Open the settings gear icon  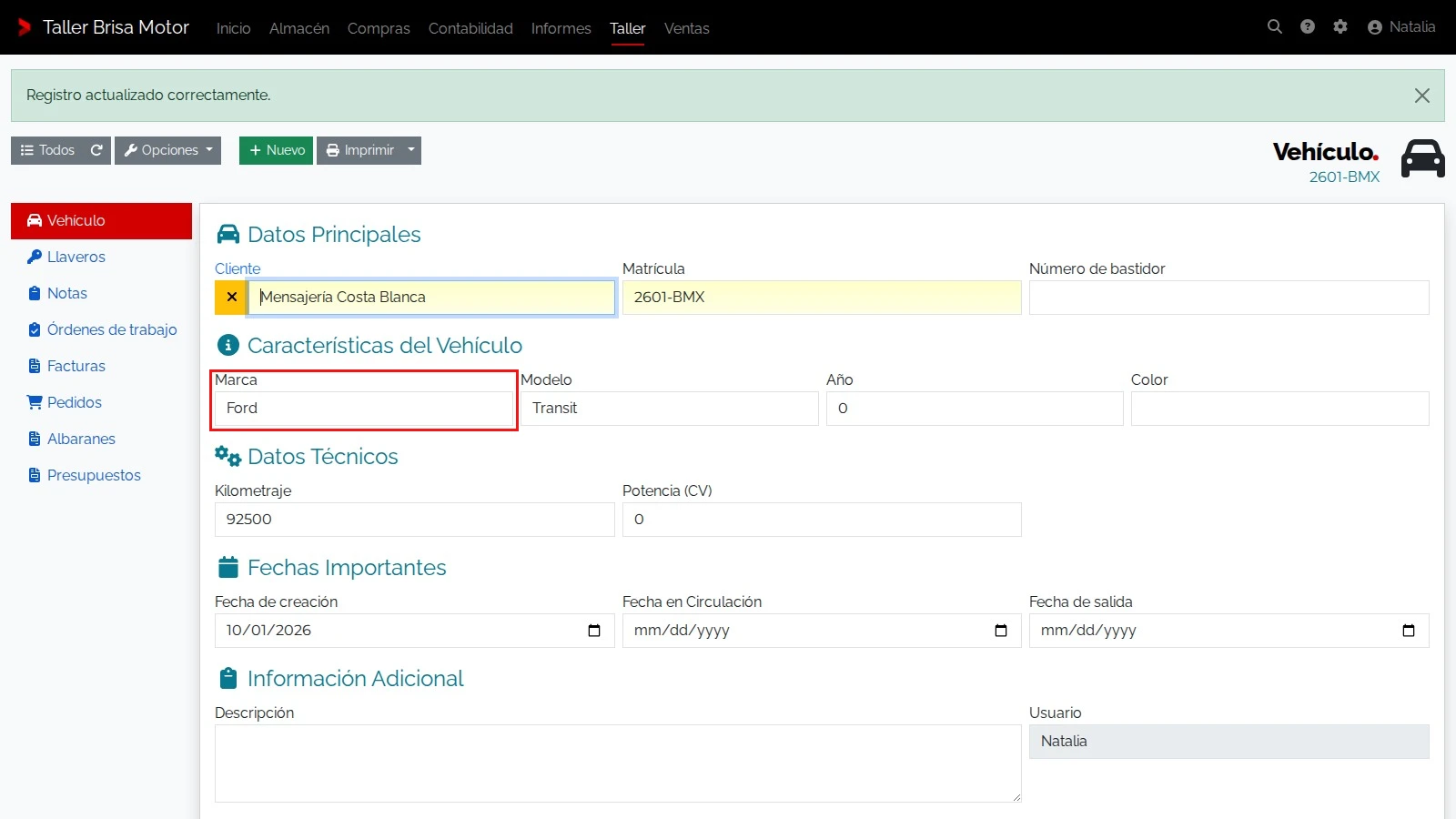1340,27
